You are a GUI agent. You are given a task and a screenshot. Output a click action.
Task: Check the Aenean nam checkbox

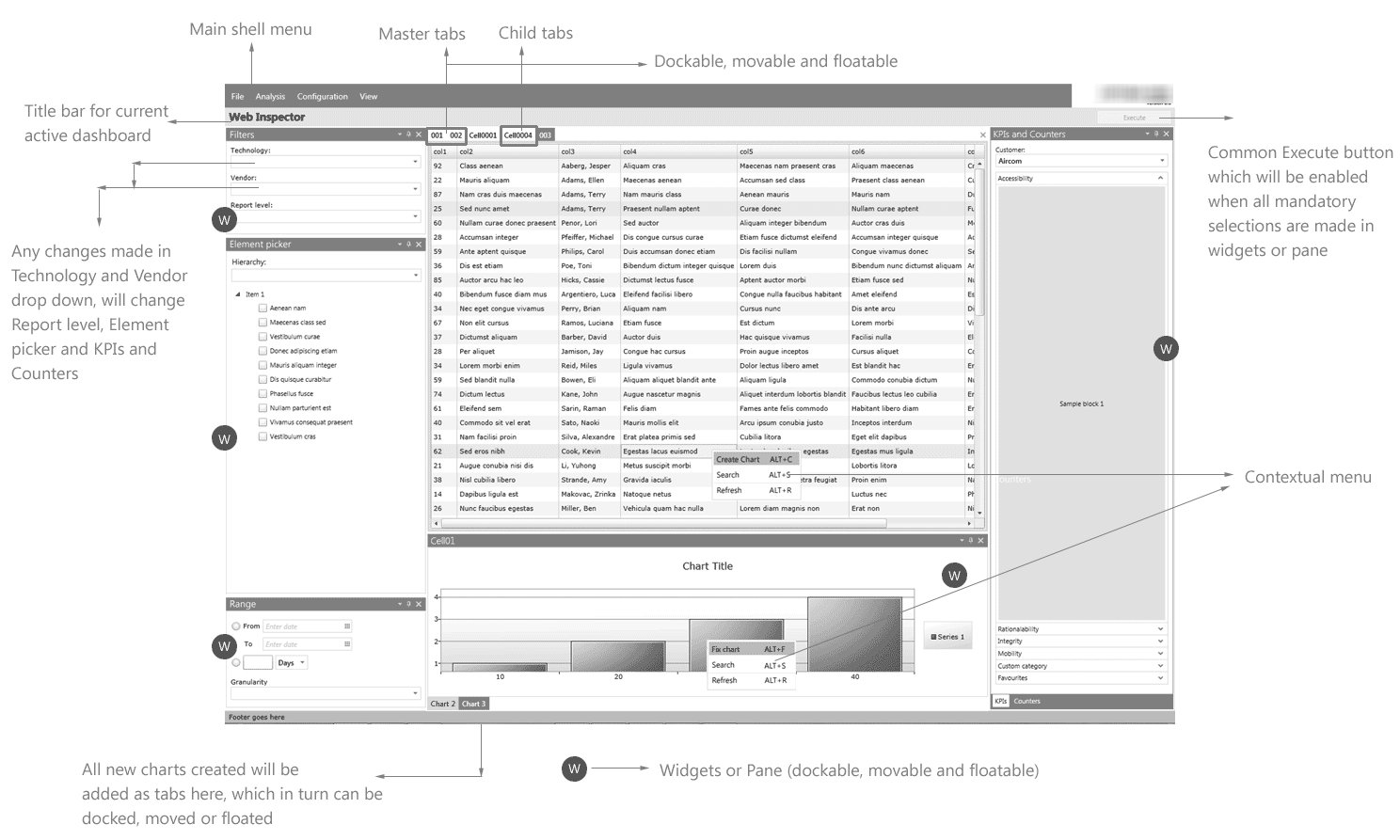(x=263, y=309)
